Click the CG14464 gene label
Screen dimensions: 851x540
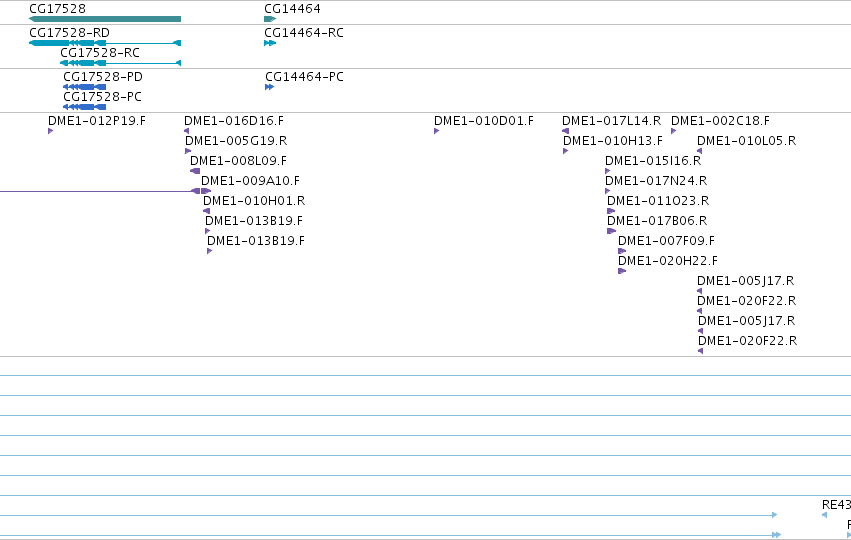[293, 9]
